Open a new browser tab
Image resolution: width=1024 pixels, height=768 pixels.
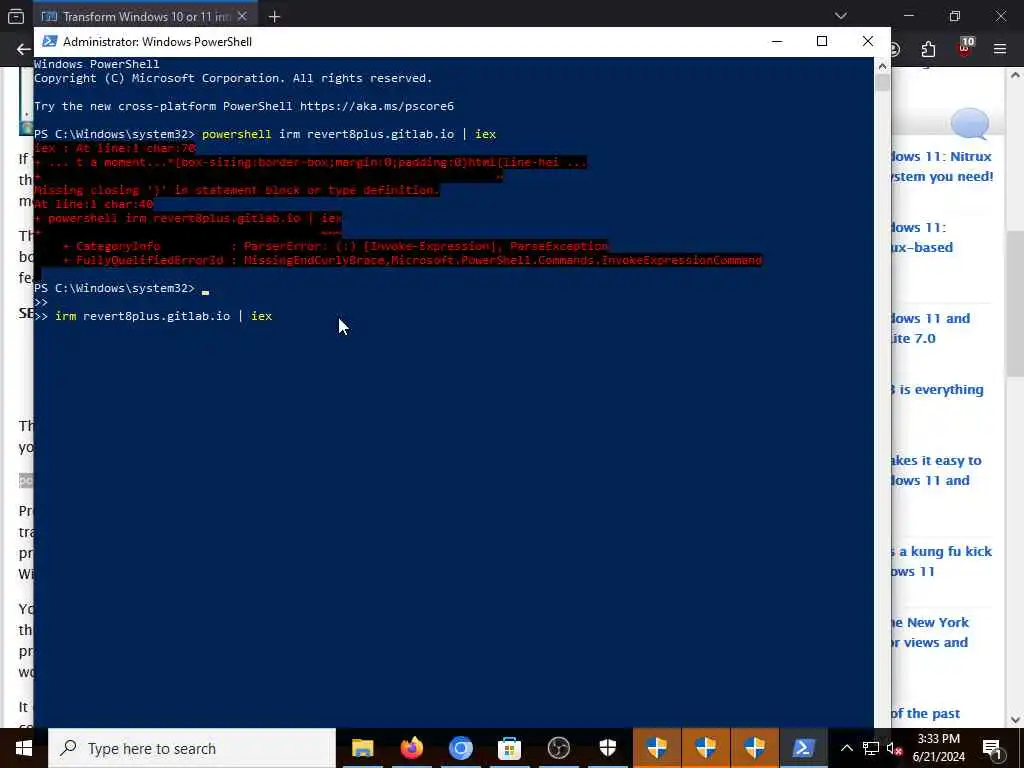[274, 16]
